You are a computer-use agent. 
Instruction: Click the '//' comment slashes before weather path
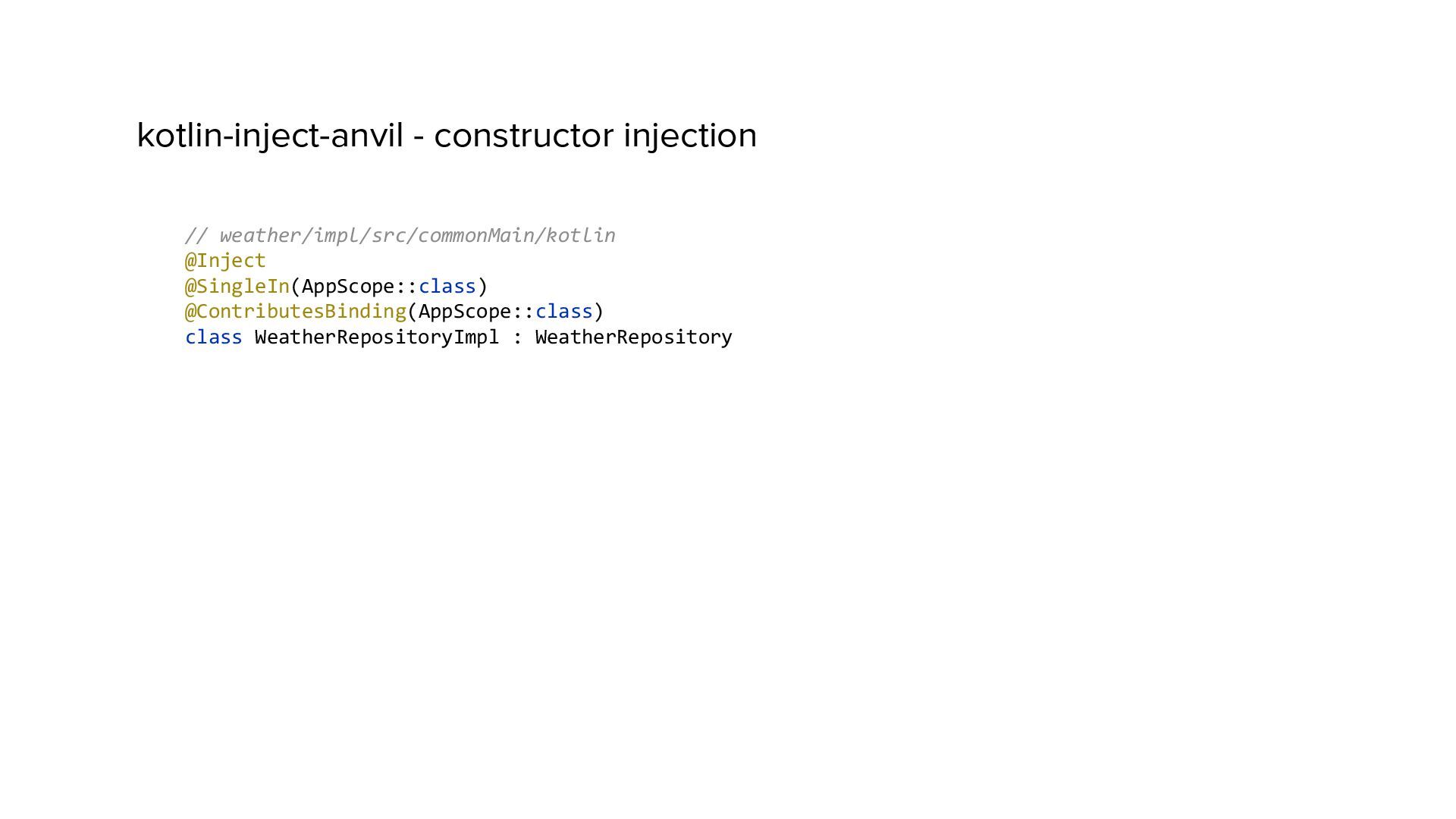(x=196, y=235)
